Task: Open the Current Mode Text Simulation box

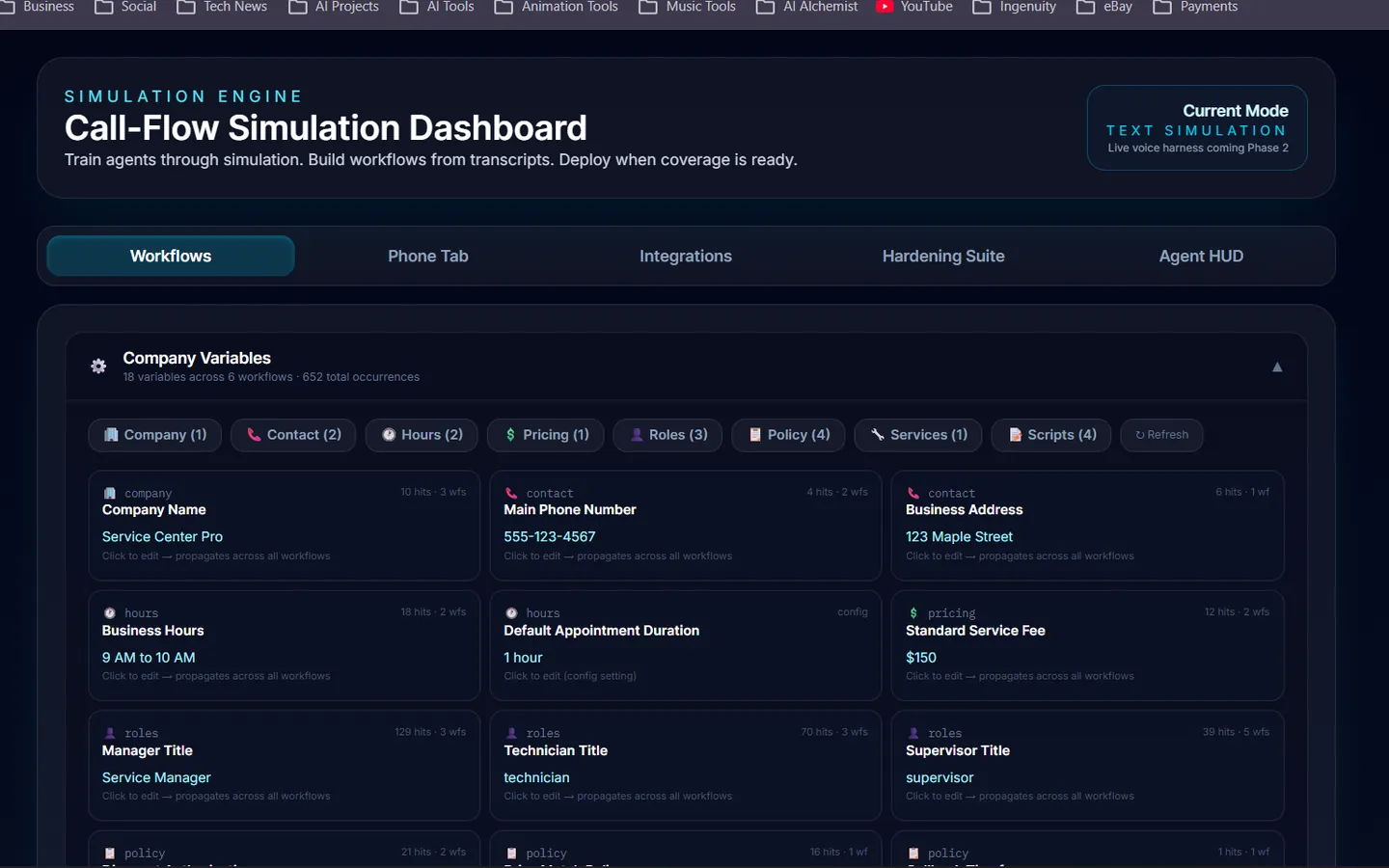Action: tap(1197, 127)
